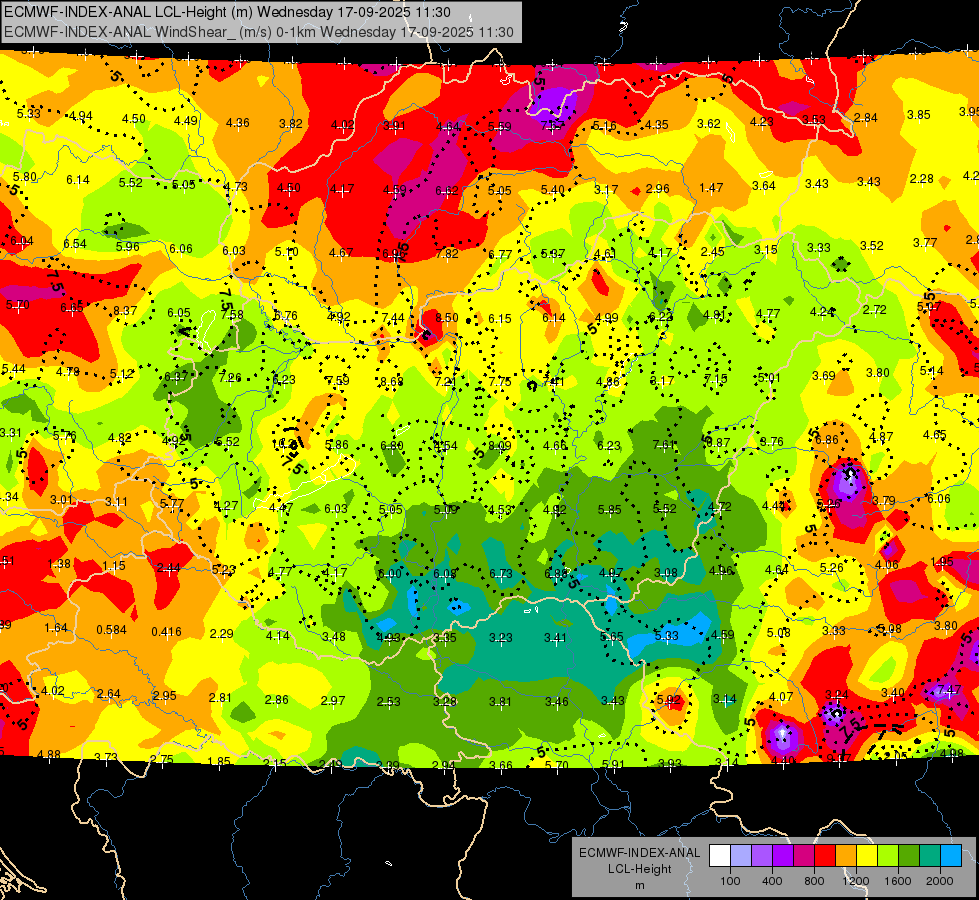979x900 pixels.
Task: Click the map value 1.95
Action: pyautogui.click(x=942, y=561)
